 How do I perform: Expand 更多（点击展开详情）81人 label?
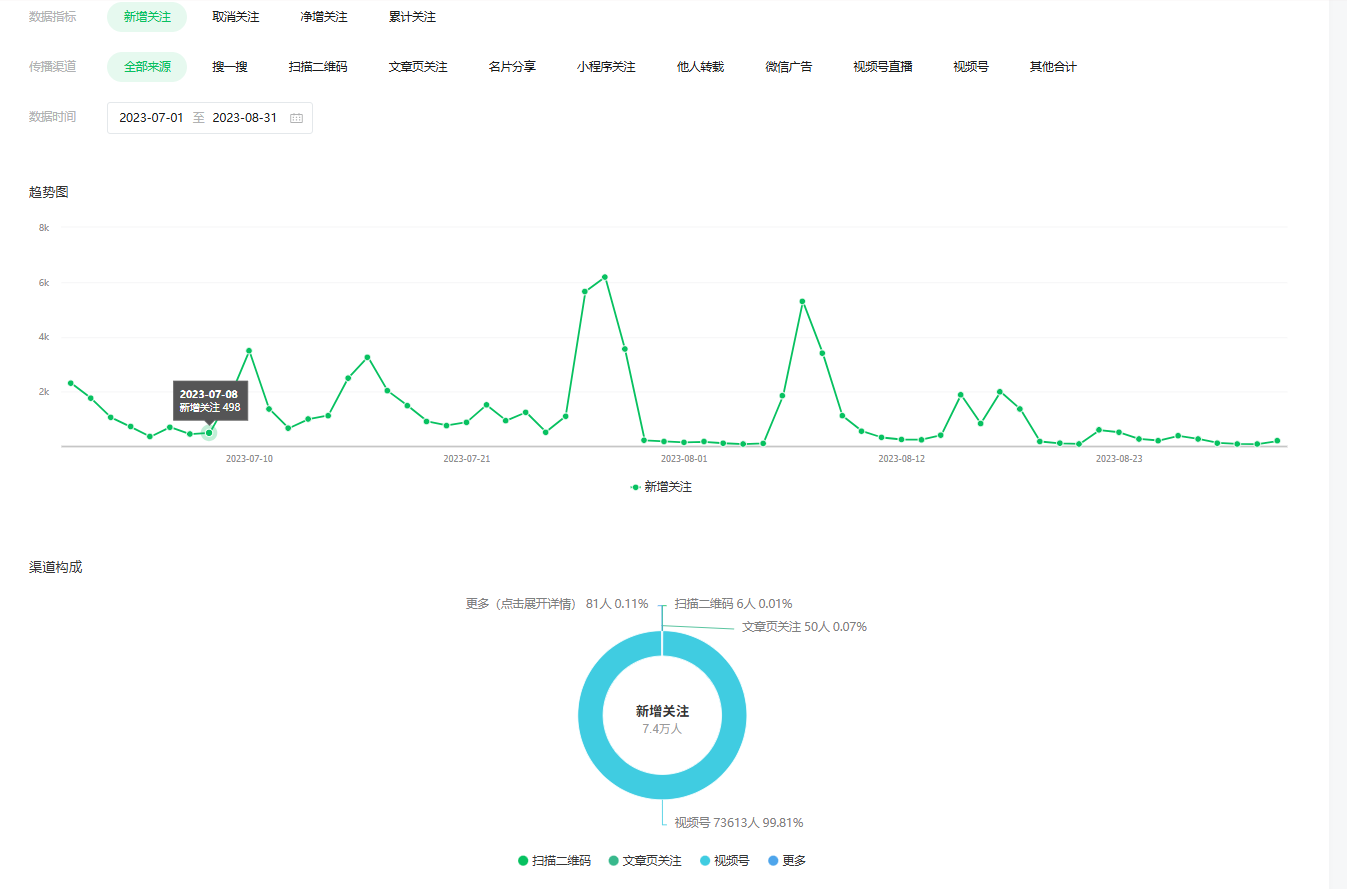coord(557,604)
